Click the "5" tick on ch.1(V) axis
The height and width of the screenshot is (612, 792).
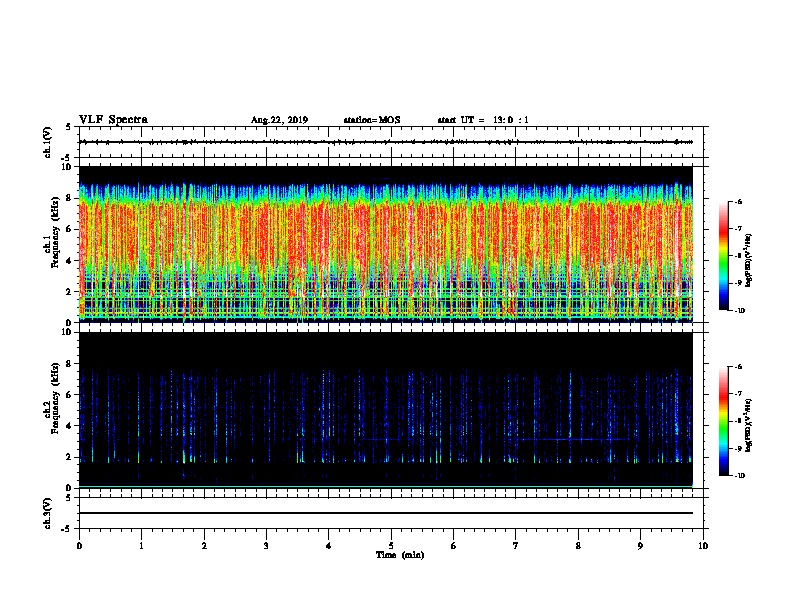[x=69, y=127]
